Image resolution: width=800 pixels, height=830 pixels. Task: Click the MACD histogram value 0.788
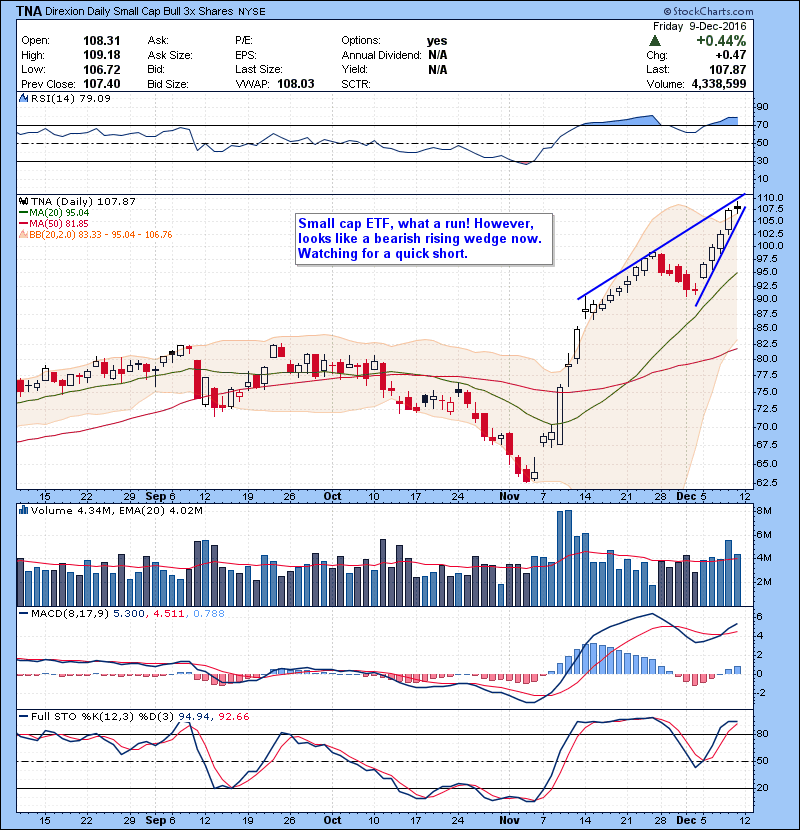[209, 614]
